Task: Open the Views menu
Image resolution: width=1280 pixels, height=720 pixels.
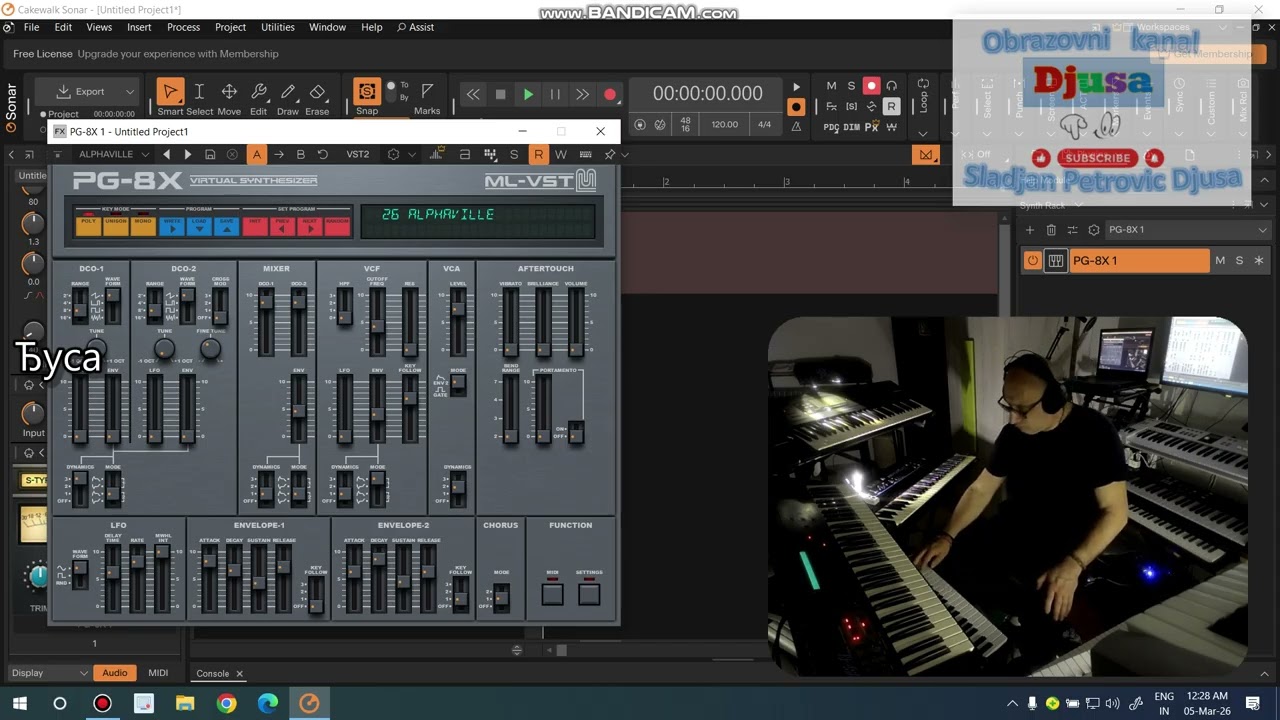Action: click(x=99, y=27)
